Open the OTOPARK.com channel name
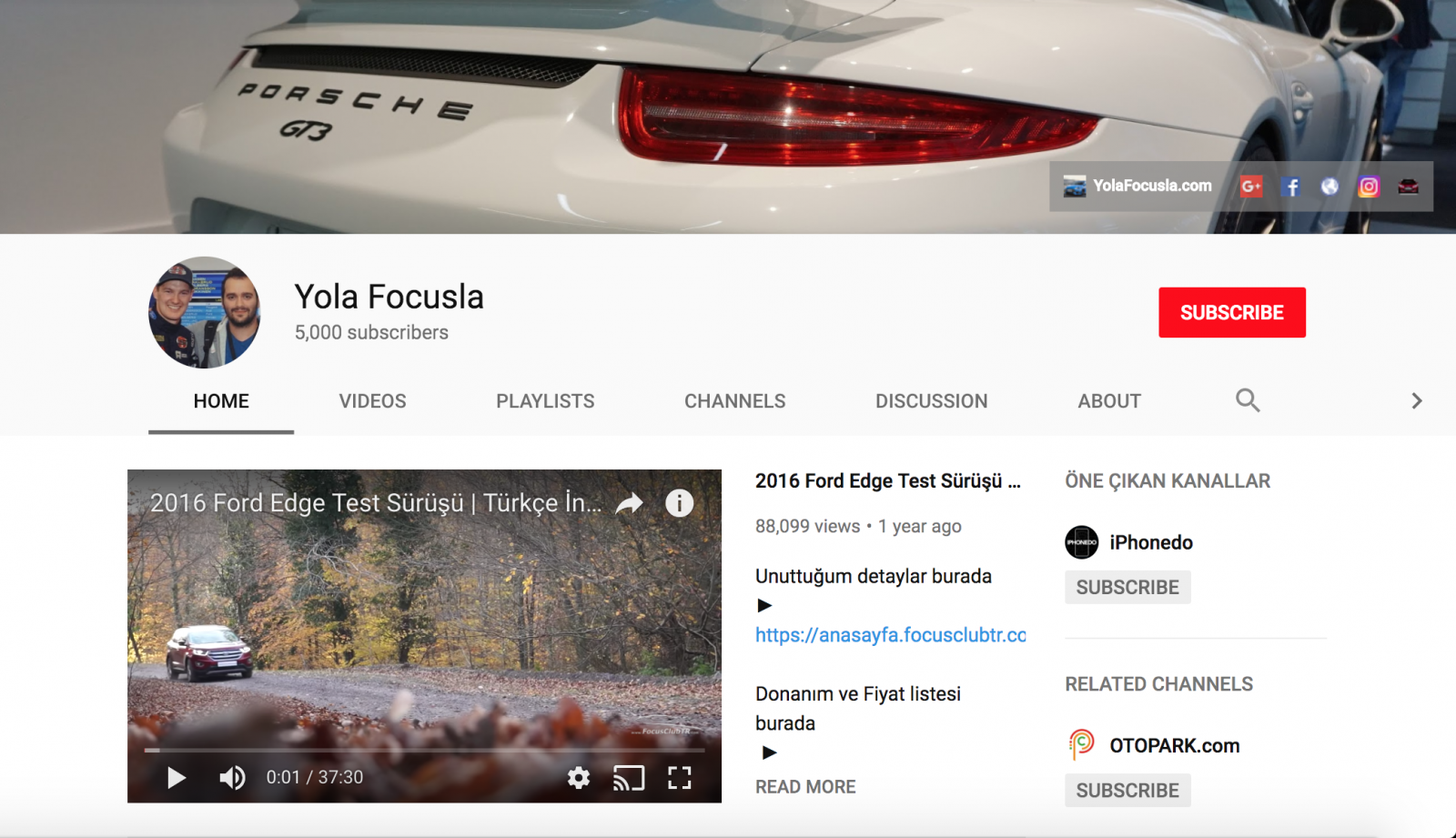Image resolution: width=1456 pixels, height=838 pixels. (1175, 746)
